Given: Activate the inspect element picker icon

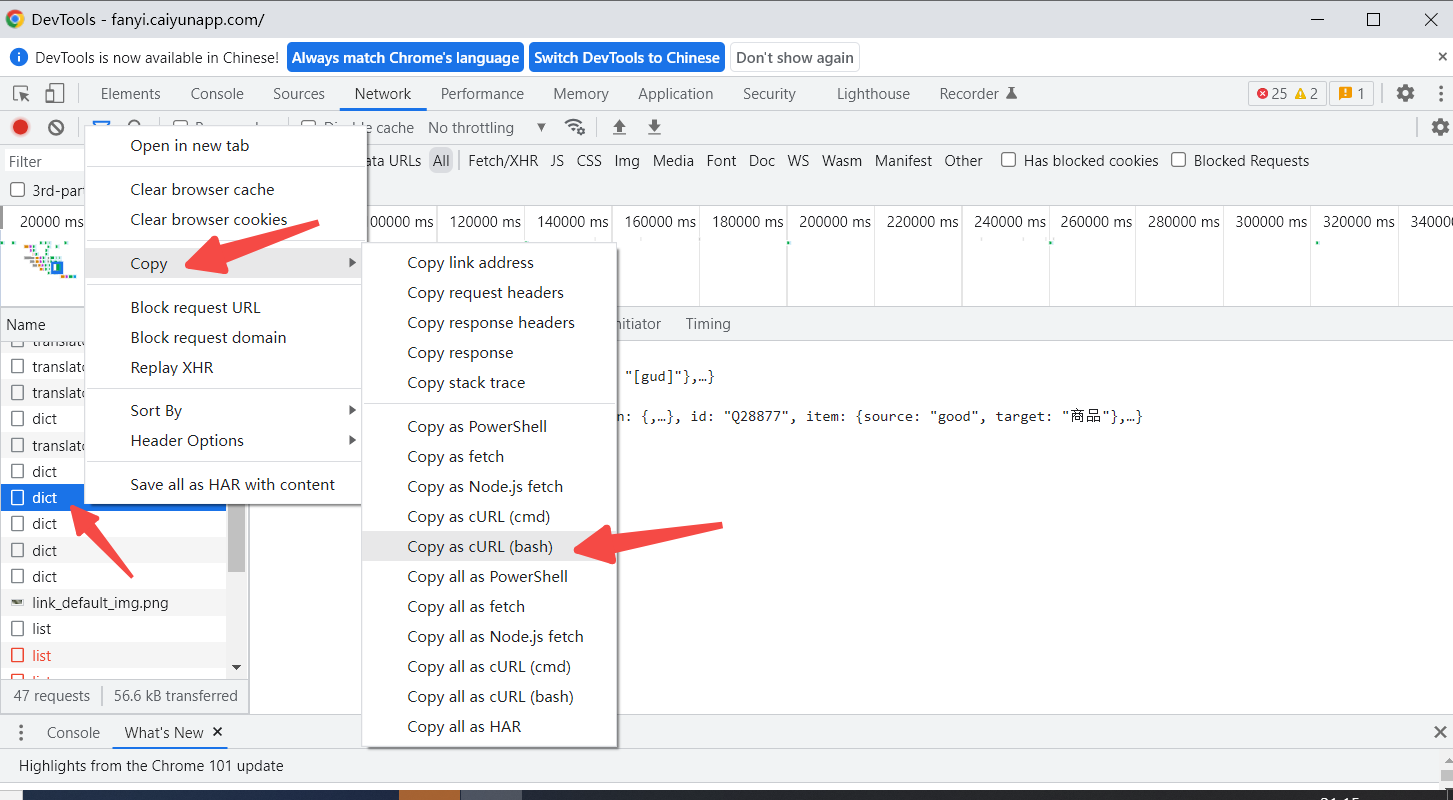Looking at the screenshot, I should click(21, 94).
